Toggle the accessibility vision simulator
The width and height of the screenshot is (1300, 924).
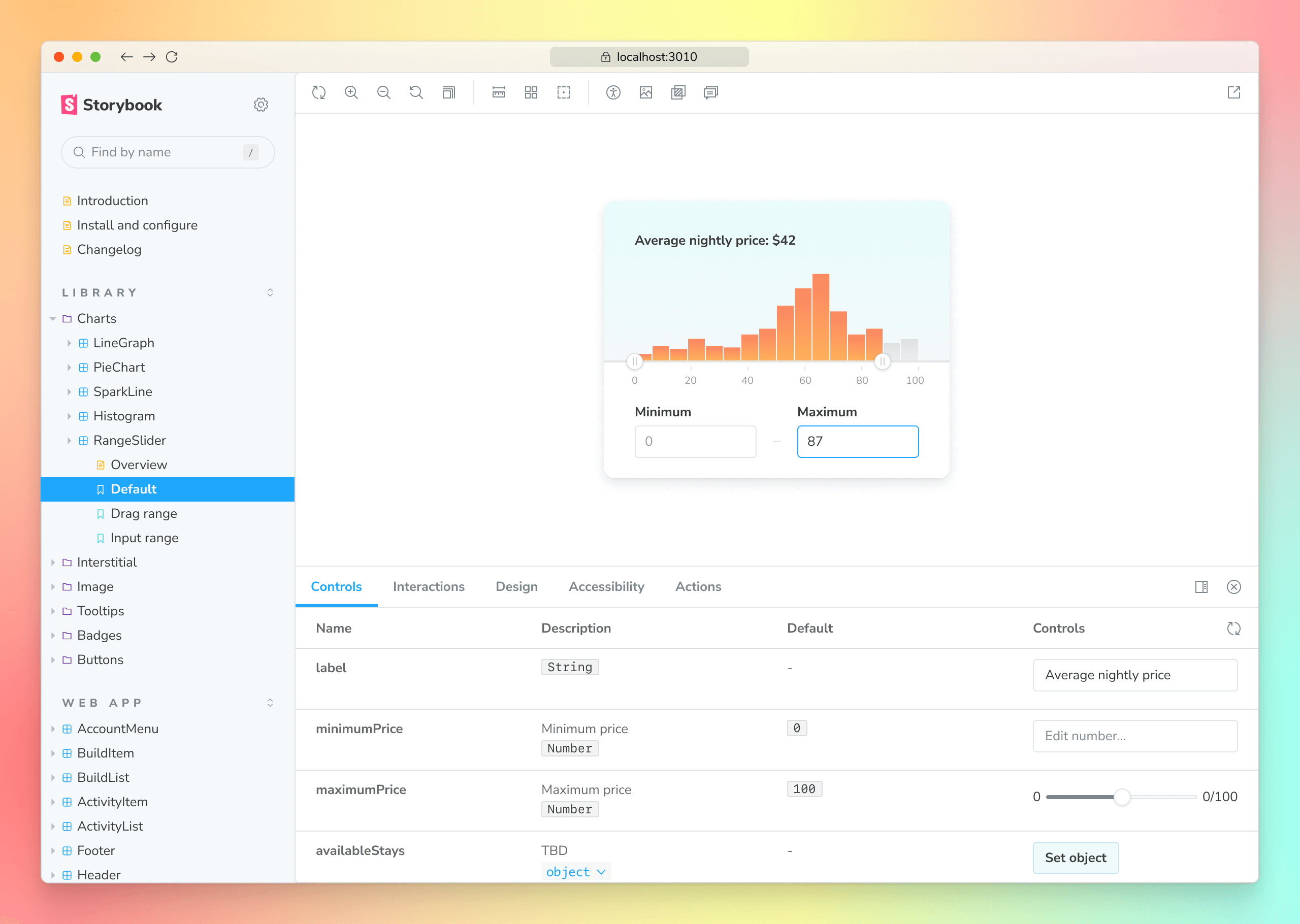pyautogui.click(x=614, y=92)
